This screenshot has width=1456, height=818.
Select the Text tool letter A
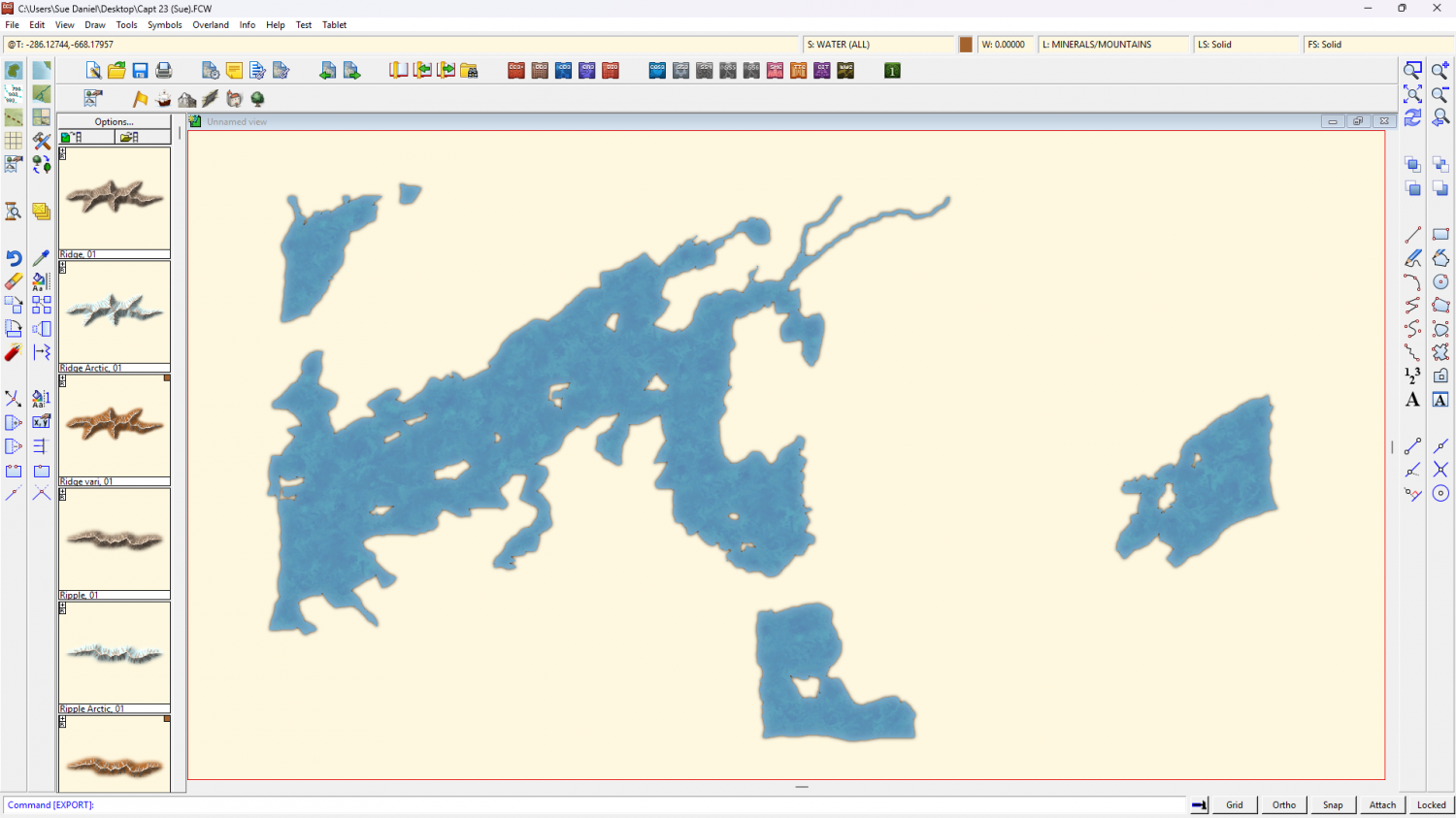coord(1412,400)
